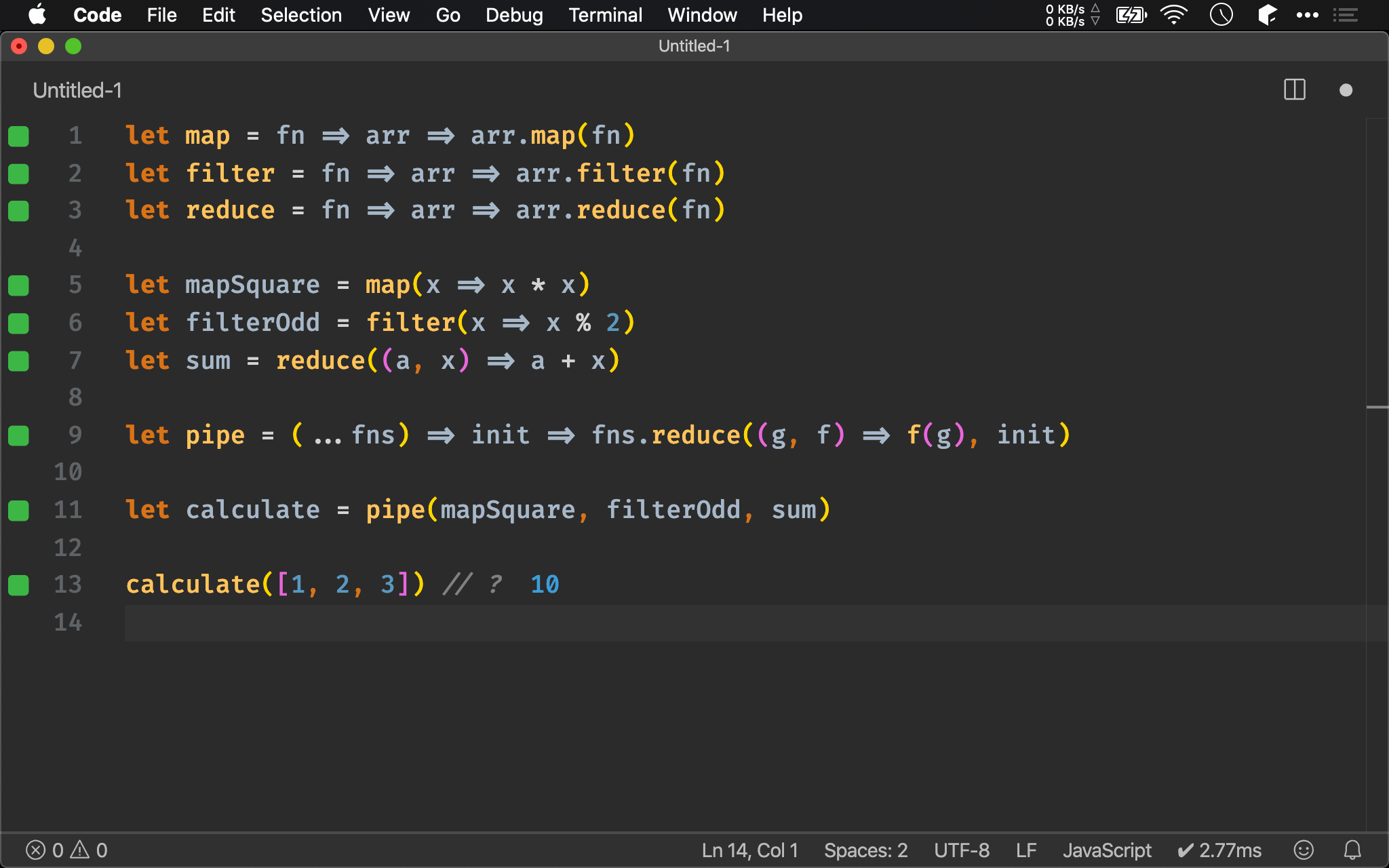Open the Go menu
1389x868 pixels.
pos(448,15)
